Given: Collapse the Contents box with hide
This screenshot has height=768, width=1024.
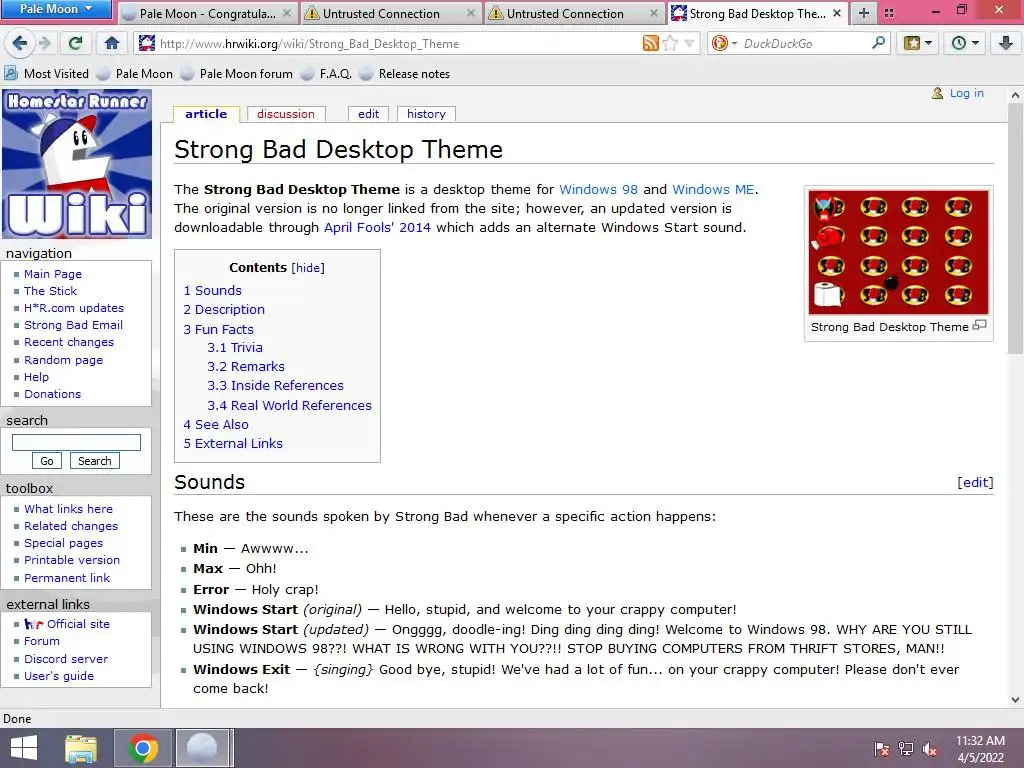Looking at the screenshot, I should point(308,268).
